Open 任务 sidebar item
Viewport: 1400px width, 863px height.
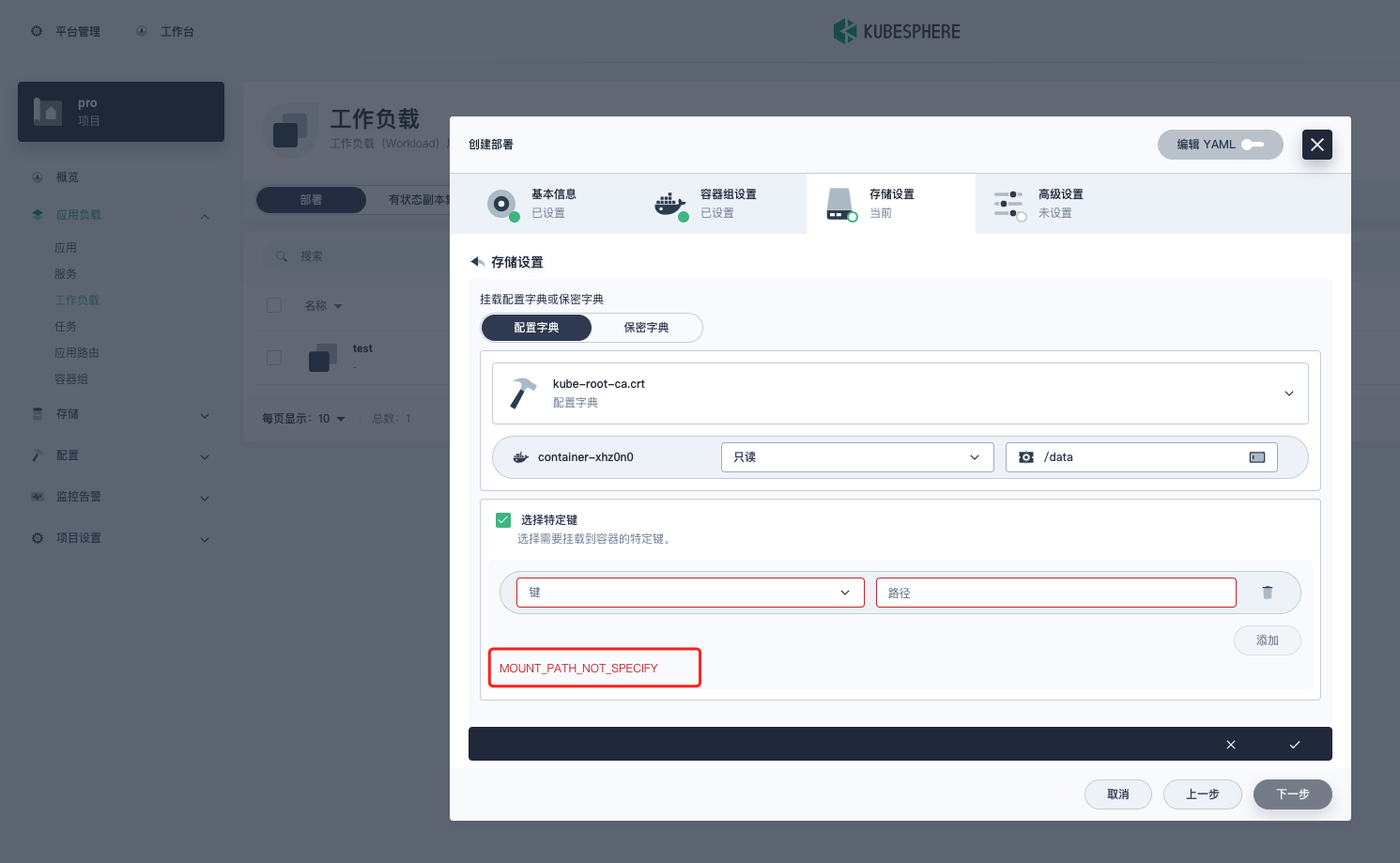click(x=66, y=327)
